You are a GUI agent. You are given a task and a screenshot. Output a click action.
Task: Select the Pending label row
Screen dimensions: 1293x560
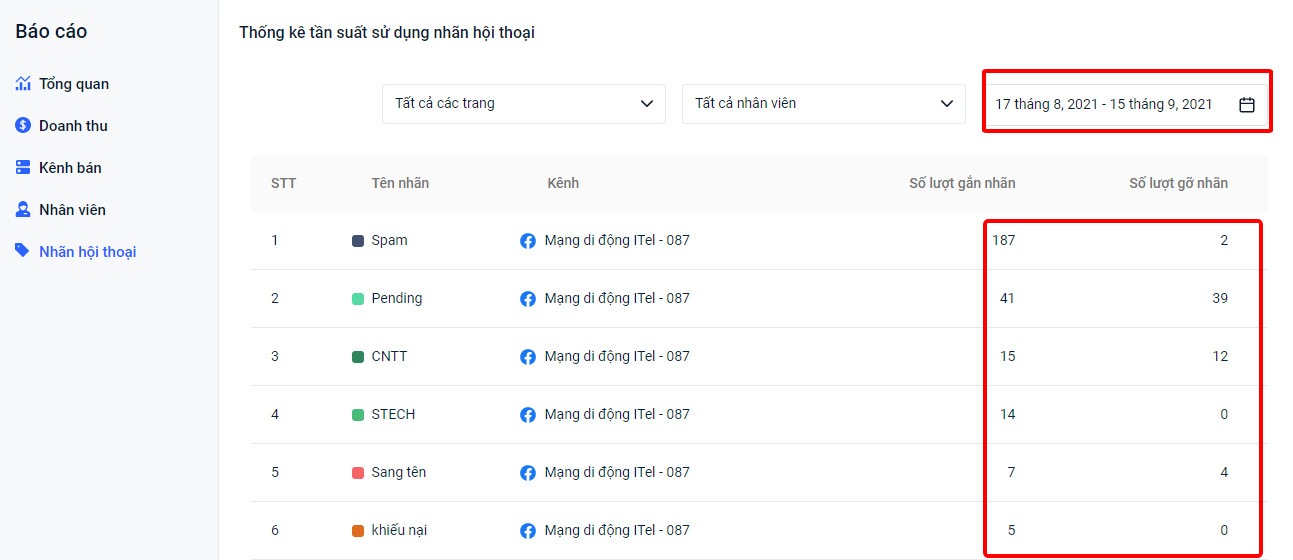pos(397,298)
